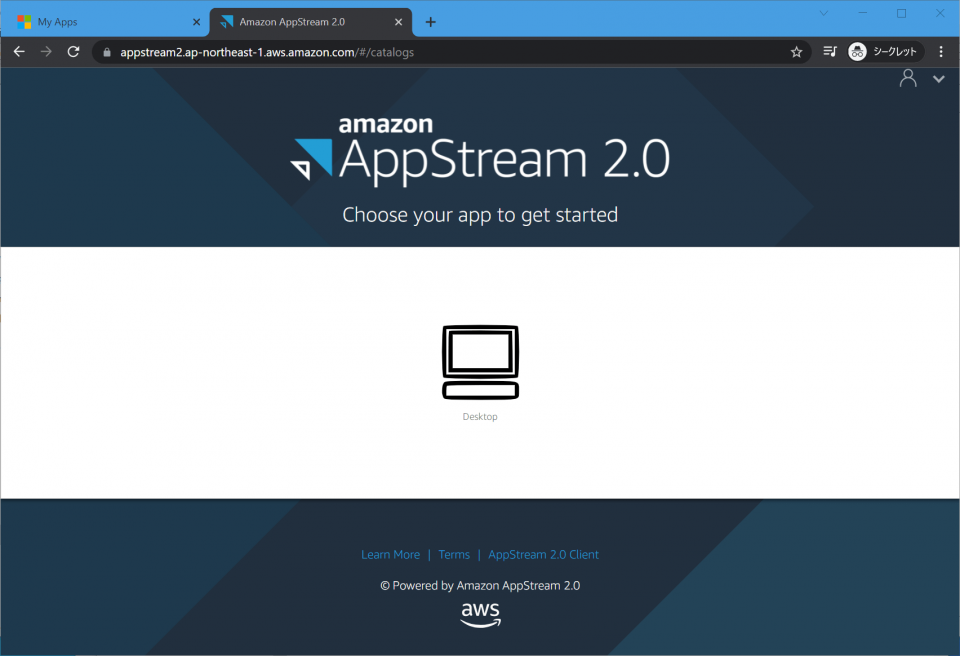Click the Powered by Amazon AppStream 2.0 text
The height and width of the screenshot is (656, 960).
[x=480, y=586]
